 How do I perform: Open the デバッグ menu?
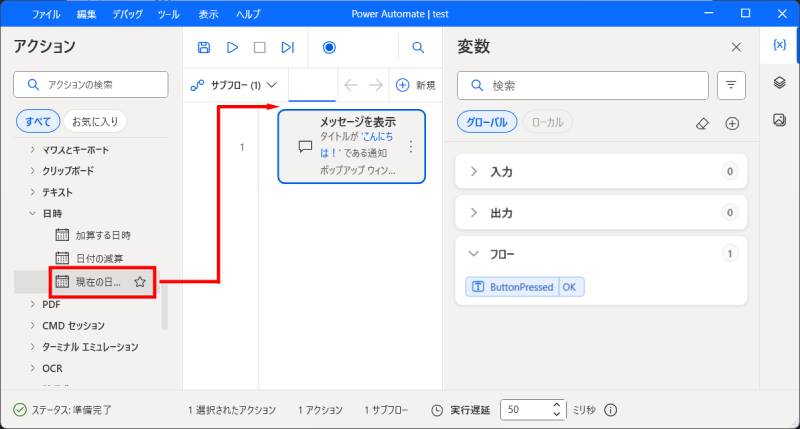click(x=128, y=14)
